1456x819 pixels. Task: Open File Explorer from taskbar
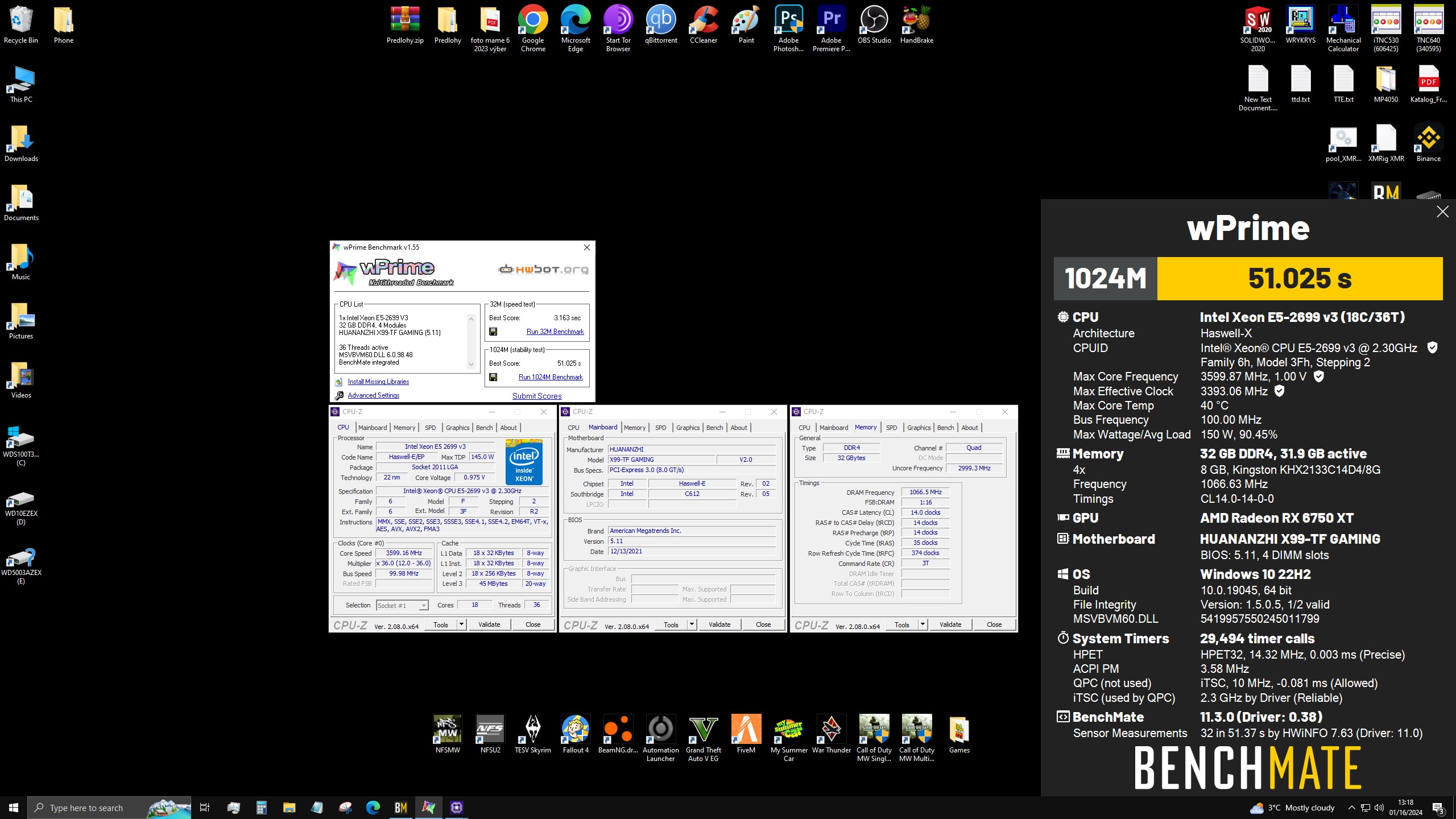289,808
